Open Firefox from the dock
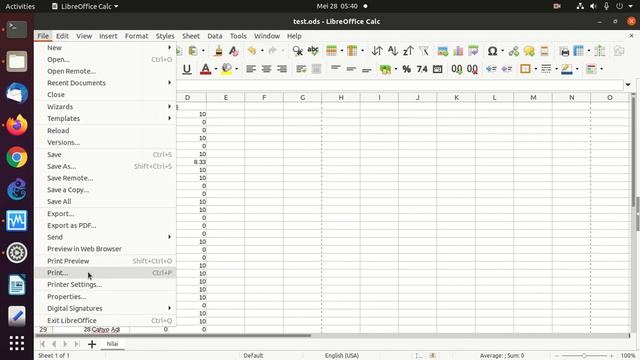This screenshot has height=360, width=640. [x=17, y=125]
